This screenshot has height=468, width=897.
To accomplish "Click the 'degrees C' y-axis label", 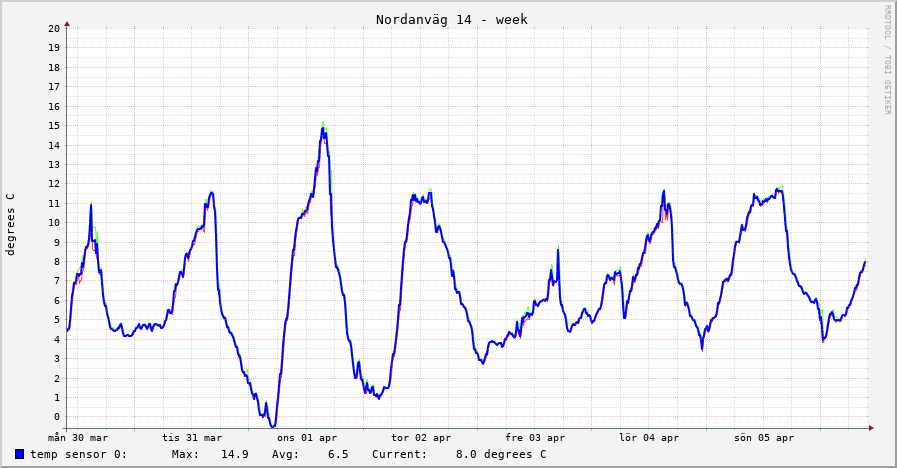I will coord(11,225).
